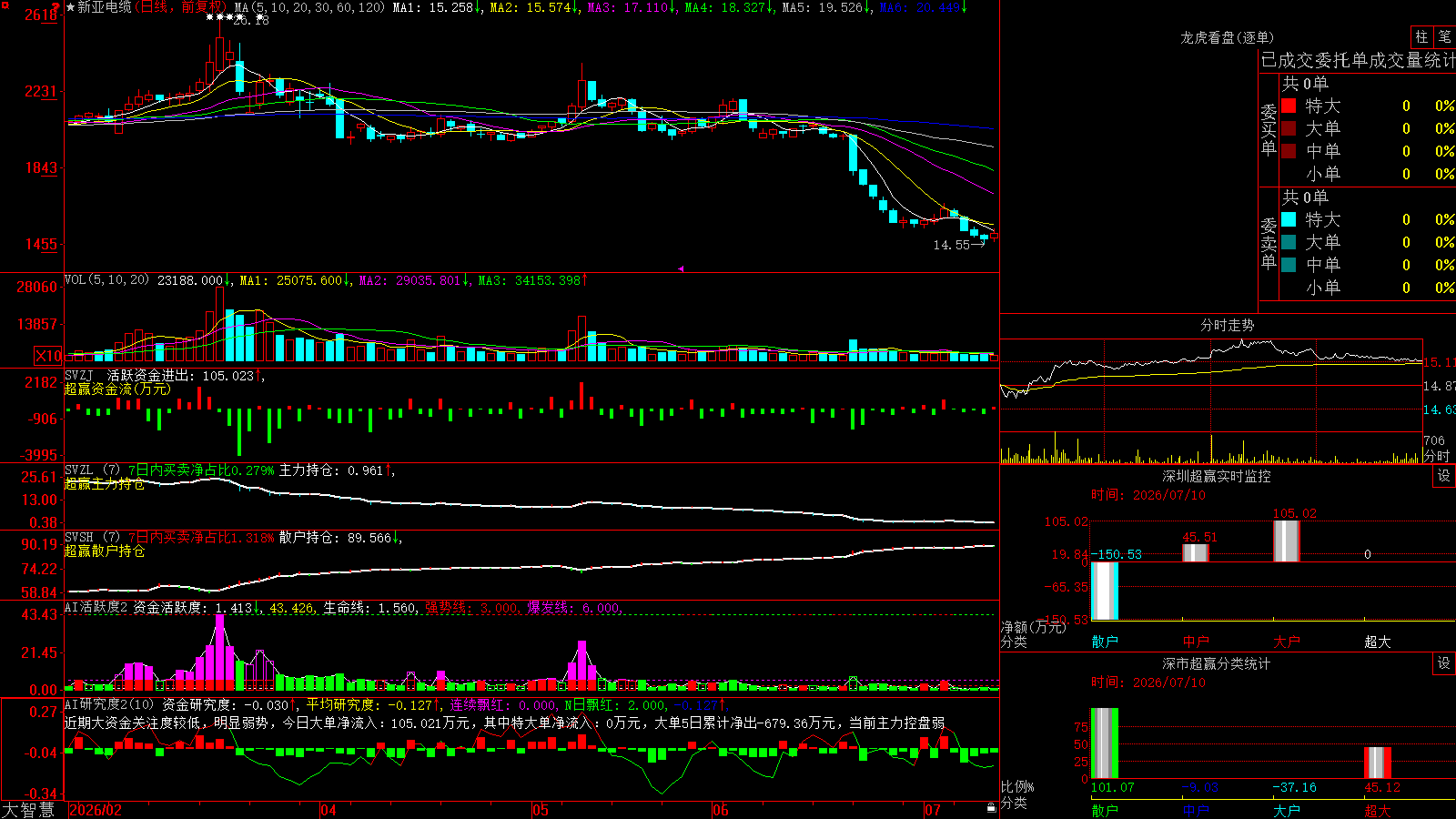The width and height of the screenshot is (1456, 819).
Task: Switch order view to 笔 mode
Action: (x=1444, y=36)
